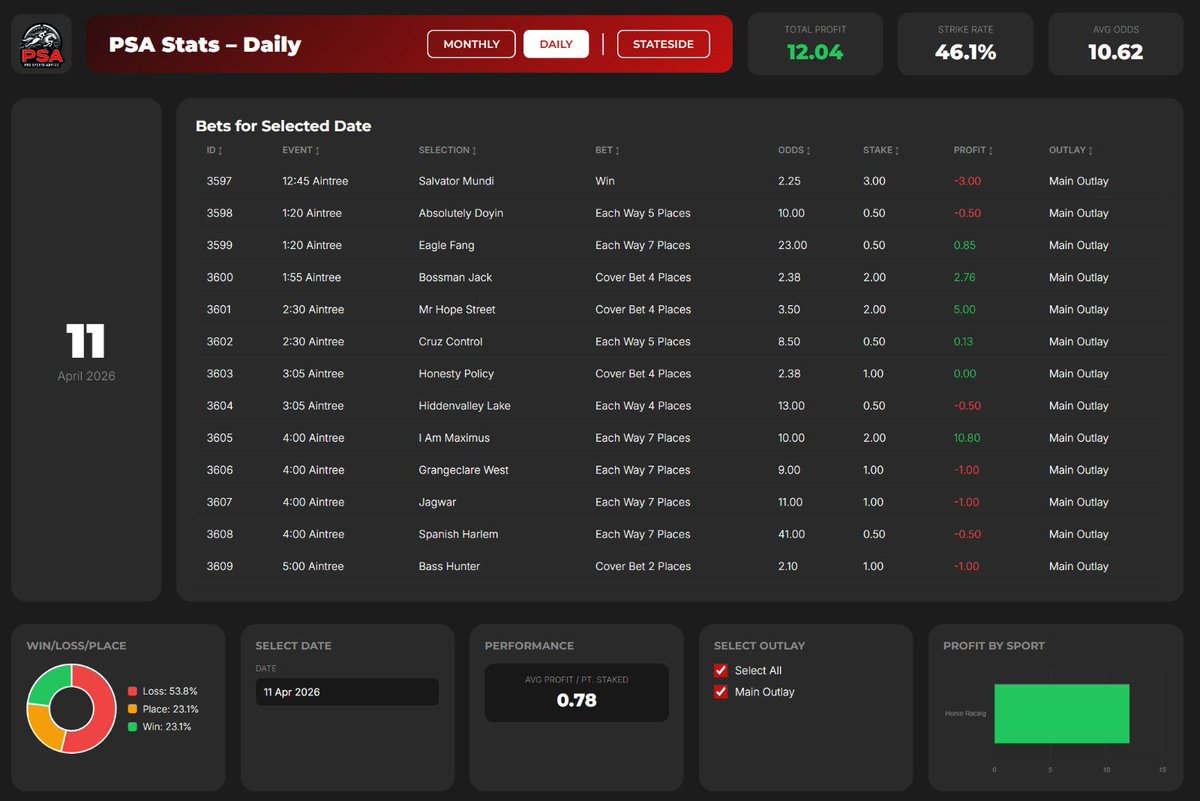Switch to the Monthly stats view
This screenshot has width=1200, height=801.
(471, 44)
